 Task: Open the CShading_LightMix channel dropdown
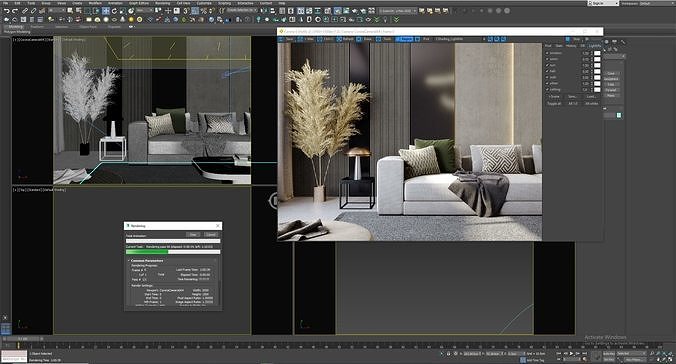pos(460,39)
